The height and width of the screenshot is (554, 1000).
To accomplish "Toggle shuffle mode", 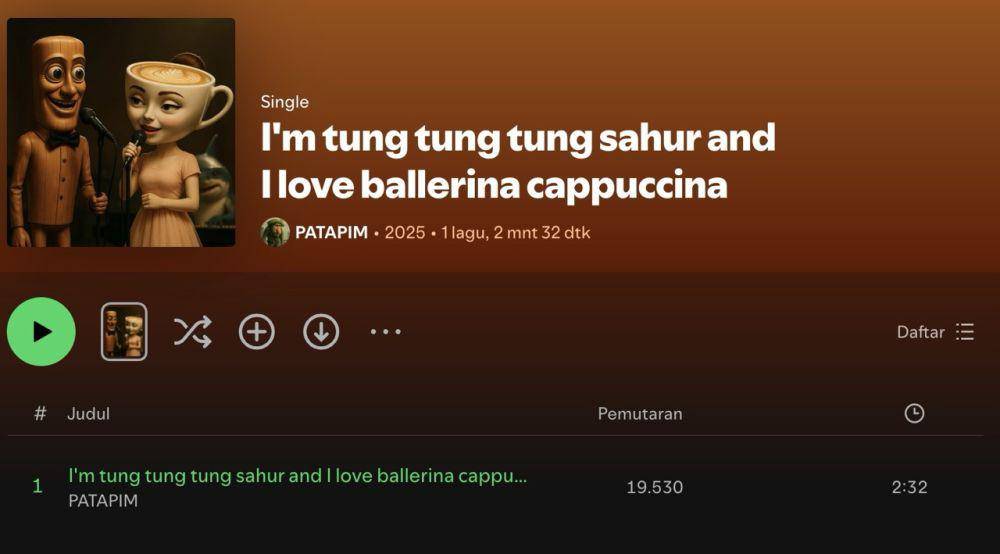I will tap(192, 332).
